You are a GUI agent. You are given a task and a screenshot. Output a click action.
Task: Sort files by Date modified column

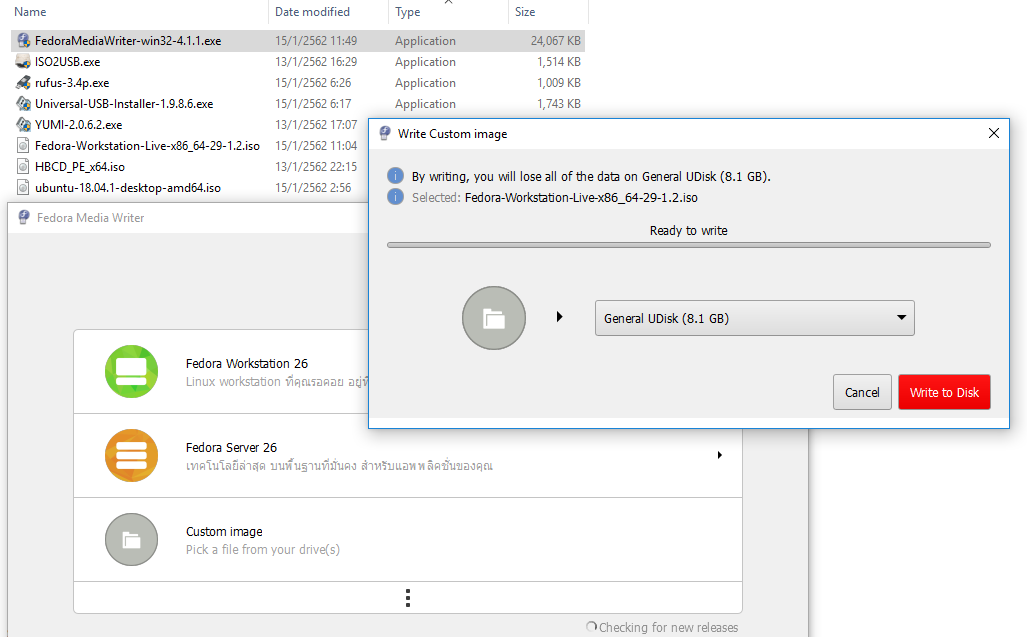(x=312, y=12)
